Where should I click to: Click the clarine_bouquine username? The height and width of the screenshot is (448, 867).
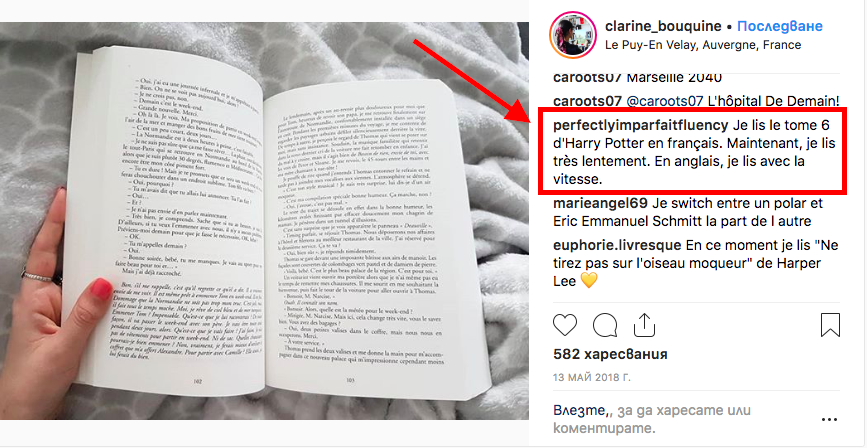pos(663,27)
